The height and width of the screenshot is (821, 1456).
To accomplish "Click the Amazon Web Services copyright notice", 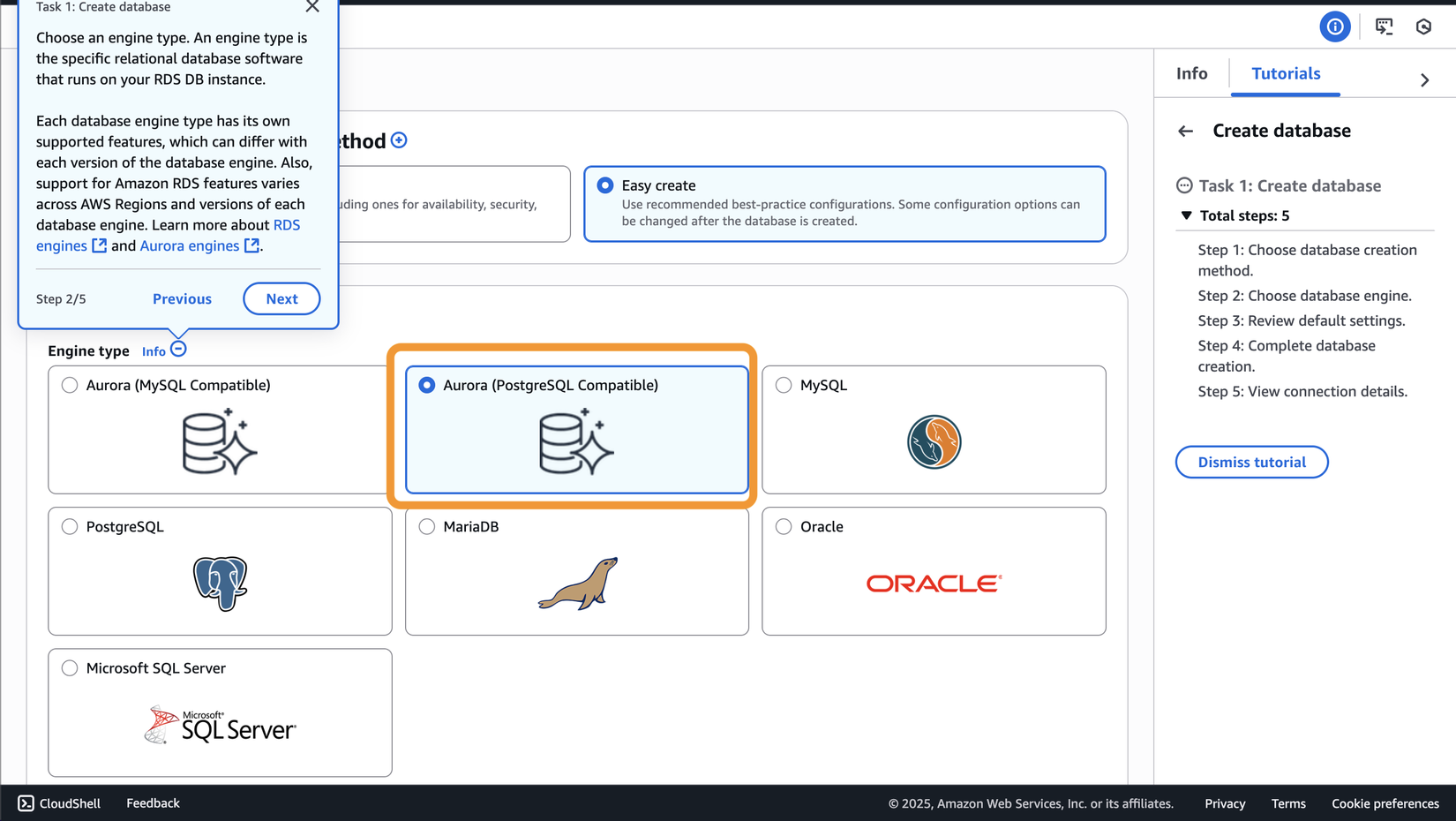I will coord(1031,803).
